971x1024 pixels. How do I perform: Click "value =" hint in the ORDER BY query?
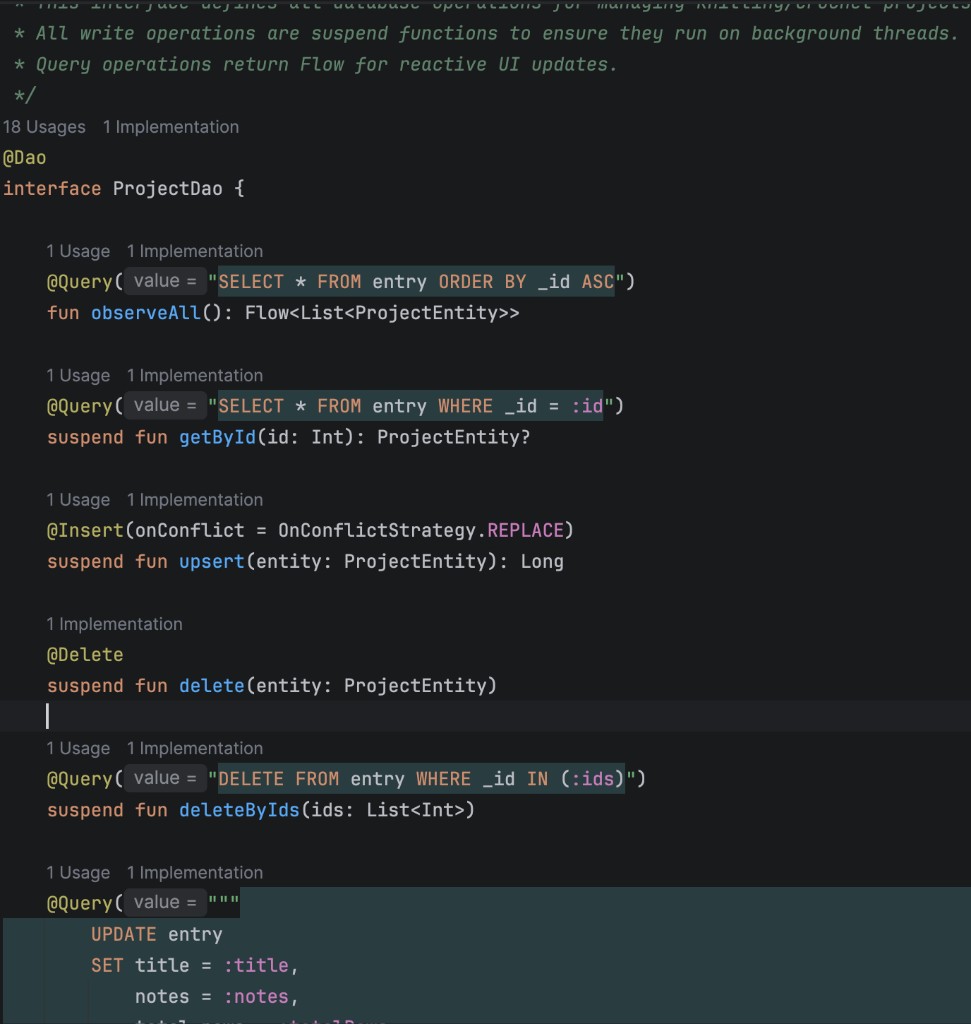click(165, 281)
